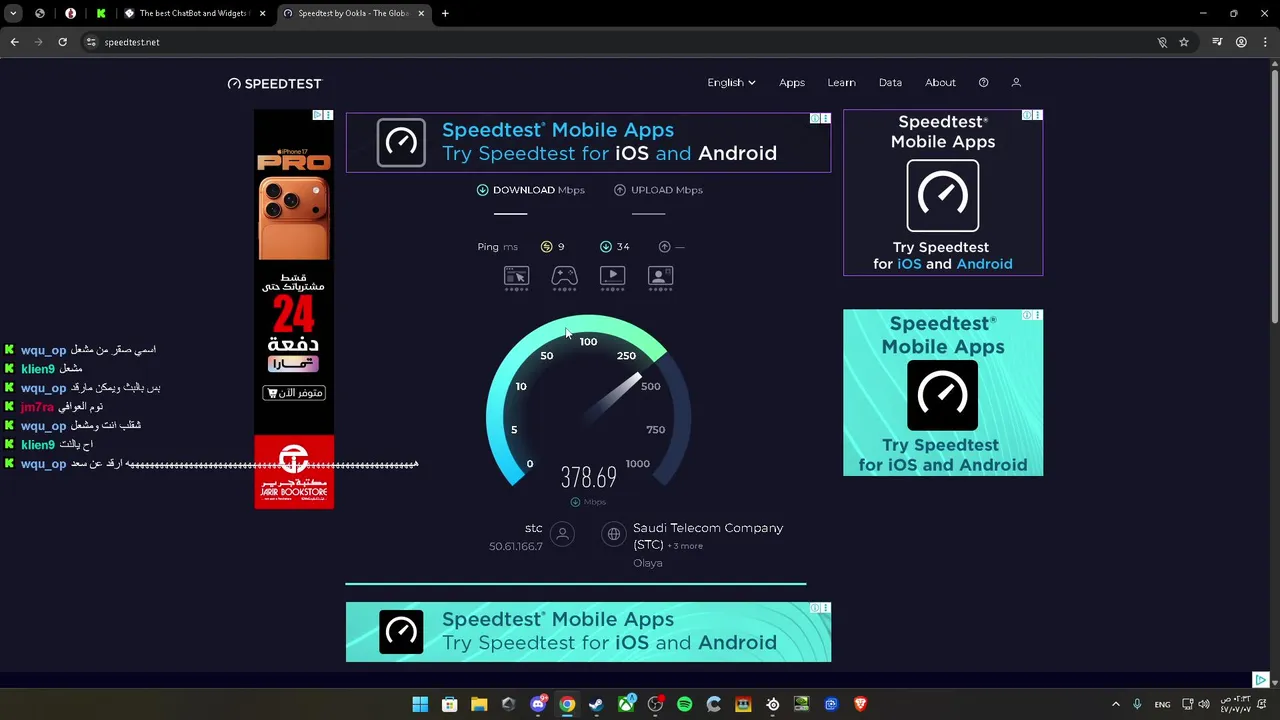Show hidden system tray icons
The image size is (1280, 720).
(1116, 704)
